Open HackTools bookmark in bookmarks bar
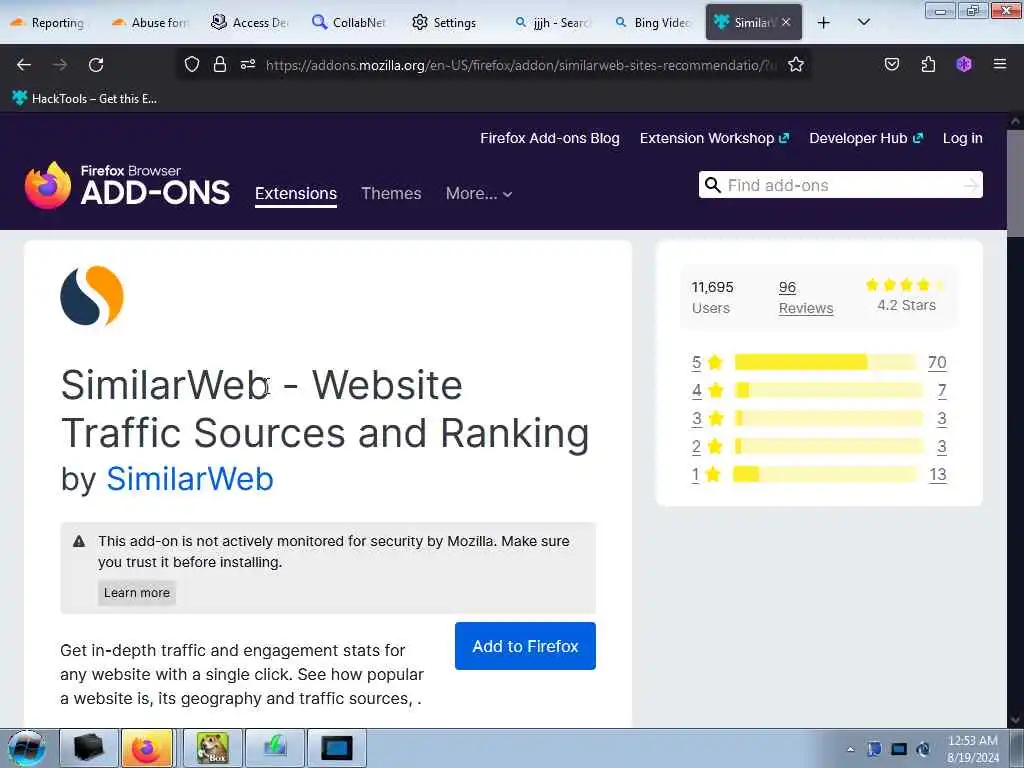This screenshot has height=768, width=1024. (x=85, y=99)
